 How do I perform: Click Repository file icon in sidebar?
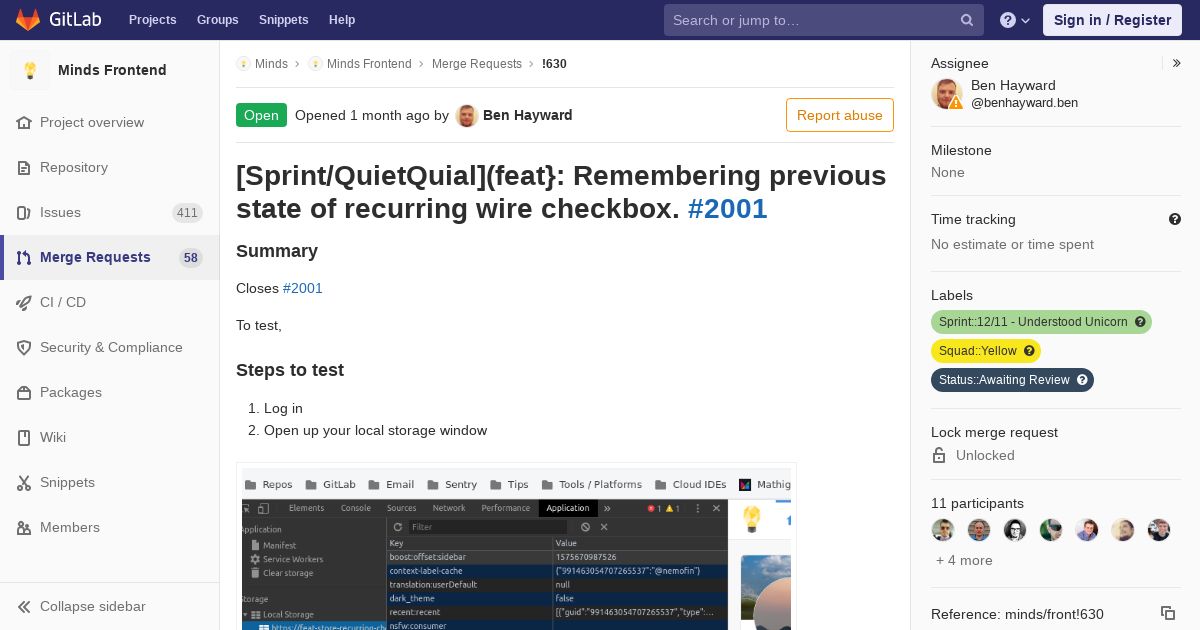(x=24, y=167)
